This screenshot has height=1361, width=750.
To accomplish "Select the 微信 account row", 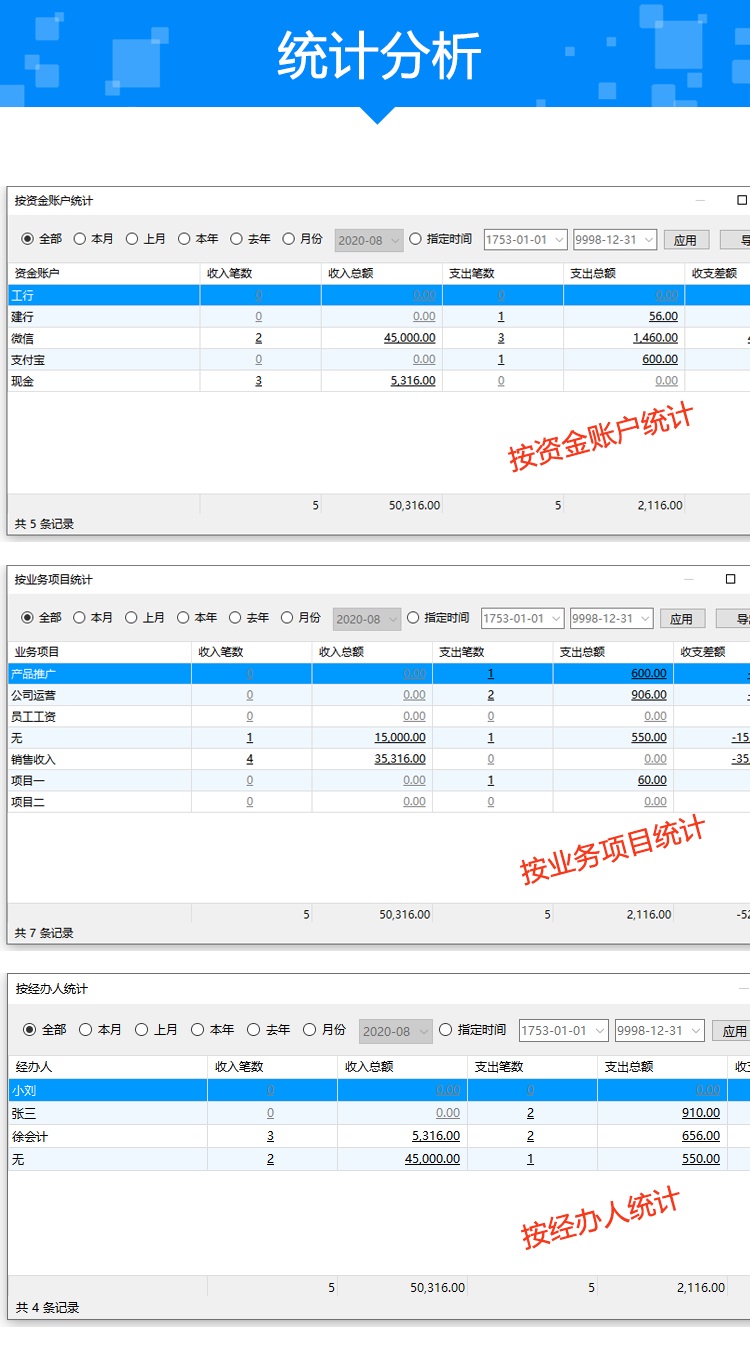I will click(379, 338).
